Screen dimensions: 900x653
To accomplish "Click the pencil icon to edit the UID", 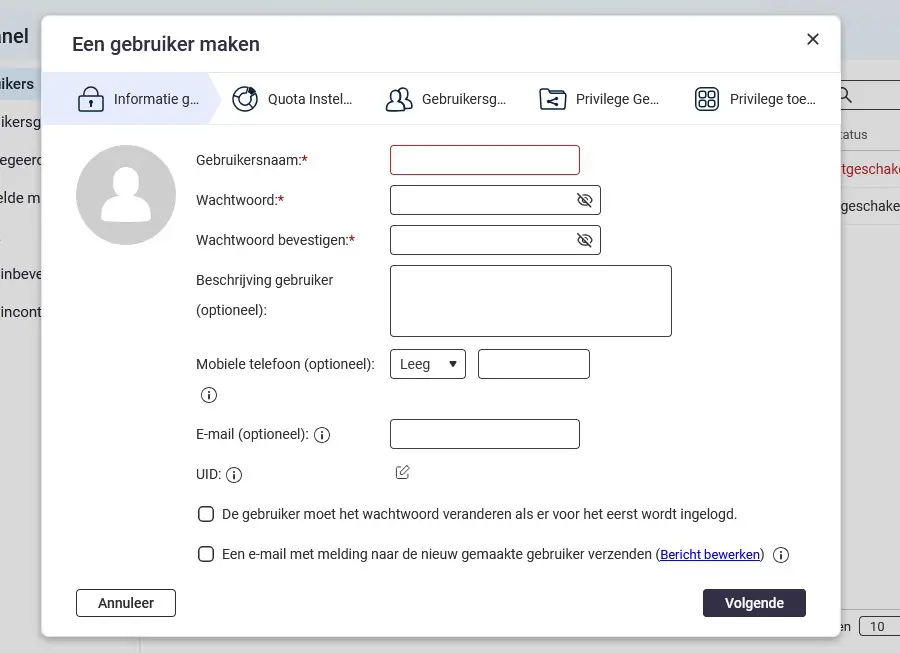I will tap(402, 471).
